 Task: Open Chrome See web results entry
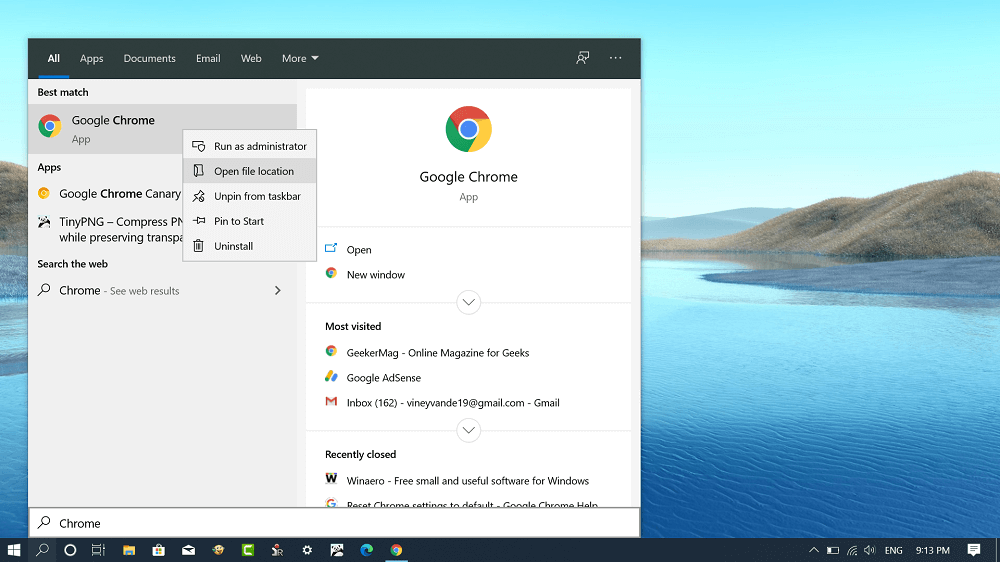(162, 290)
